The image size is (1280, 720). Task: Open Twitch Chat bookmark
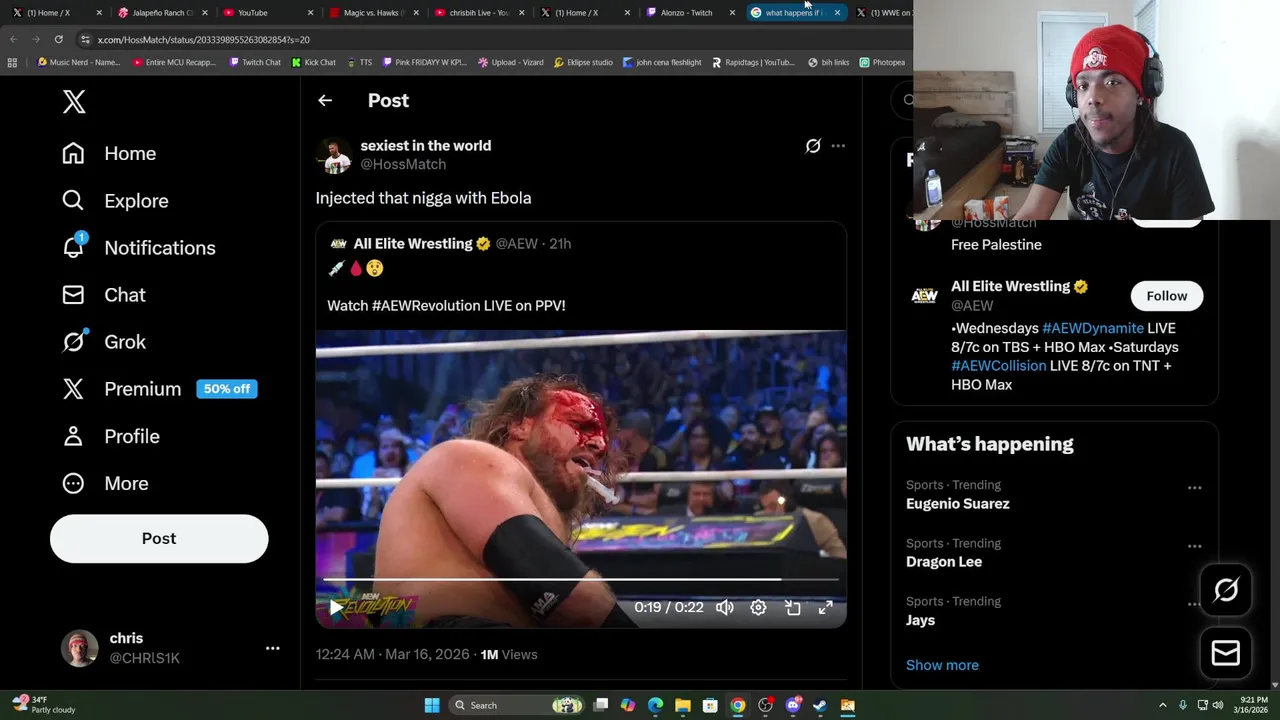click(255, 62)
